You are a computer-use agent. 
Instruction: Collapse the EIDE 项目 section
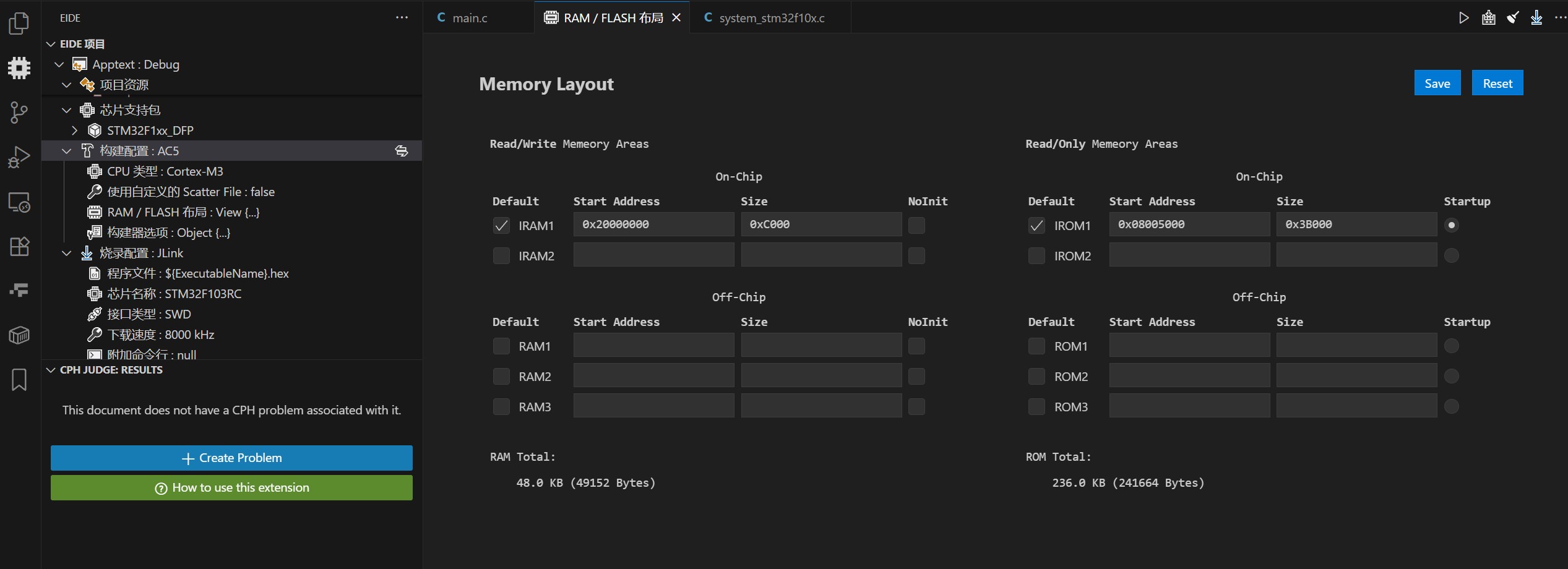click(x=51, y=44)
